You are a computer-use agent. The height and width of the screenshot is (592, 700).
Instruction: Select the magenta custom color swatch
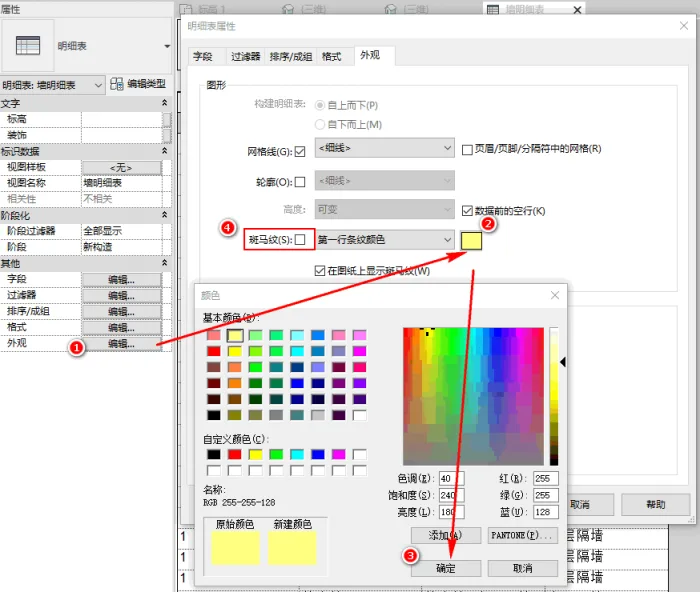coord(338,454)
